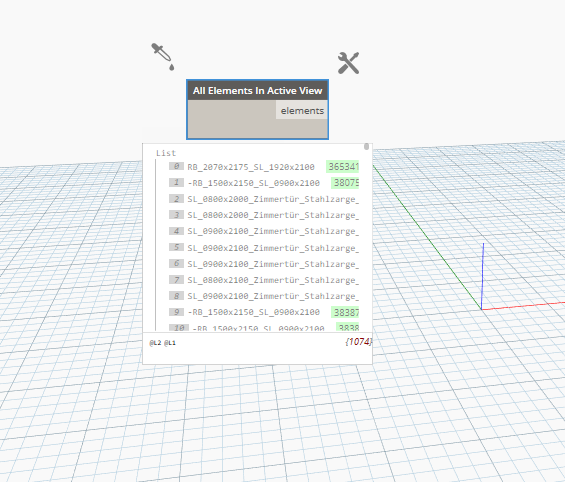Expand the List root in the preview

click(166, 153)
